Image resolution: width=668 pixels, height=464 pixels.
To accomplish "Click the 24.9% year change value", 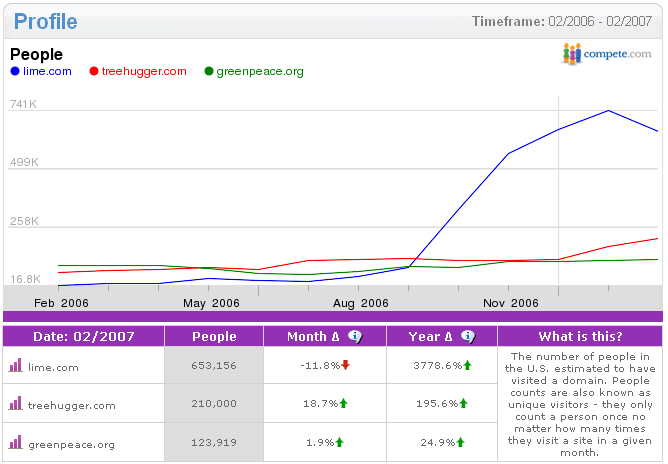I will (x=438, y=443).
